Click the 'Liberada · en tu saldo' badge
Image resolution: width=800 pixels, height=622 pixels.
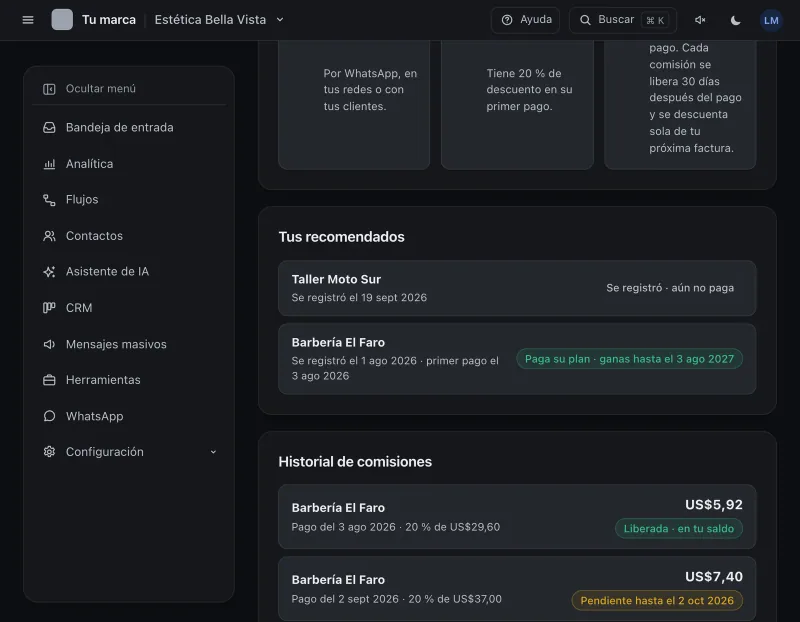point(679,529)
